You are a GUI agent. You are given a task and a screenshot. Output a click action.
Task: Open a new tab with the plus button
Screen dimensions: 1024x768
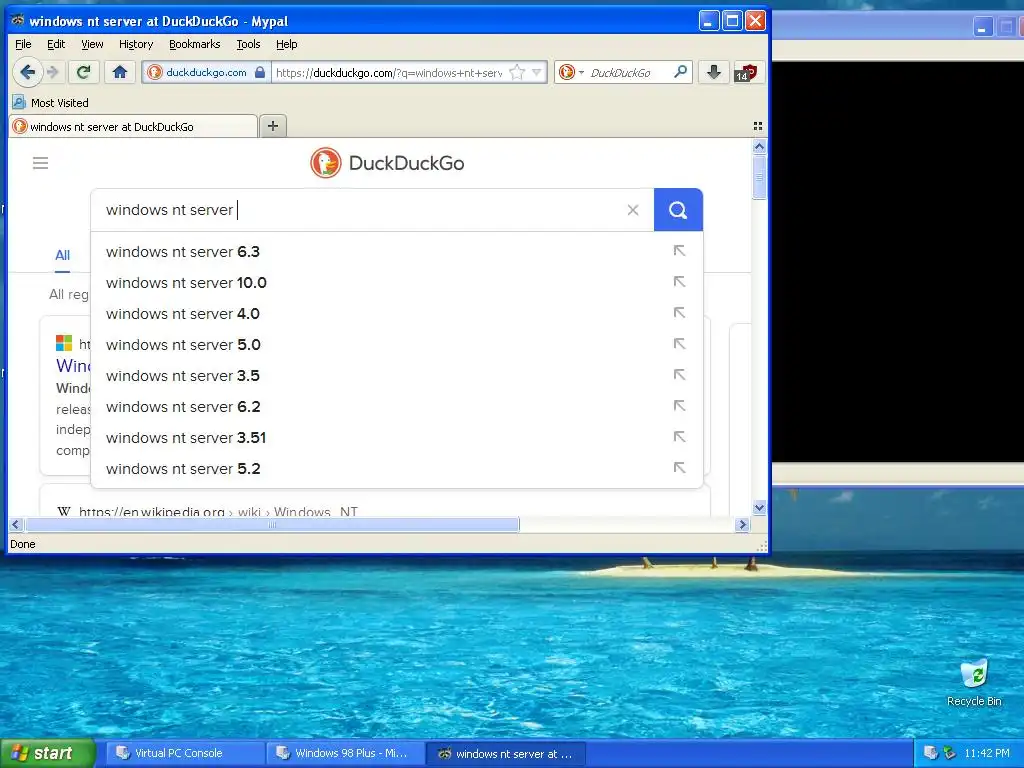pyautogui.click(x=273, y=126)
